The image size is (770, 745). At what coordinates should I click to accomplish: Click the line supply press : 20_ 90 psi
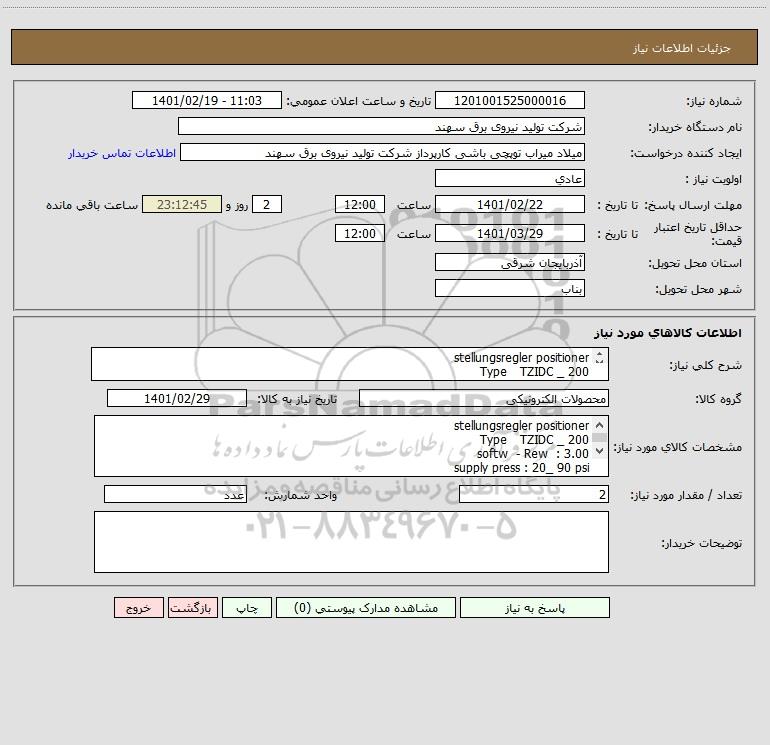(522, 468)
